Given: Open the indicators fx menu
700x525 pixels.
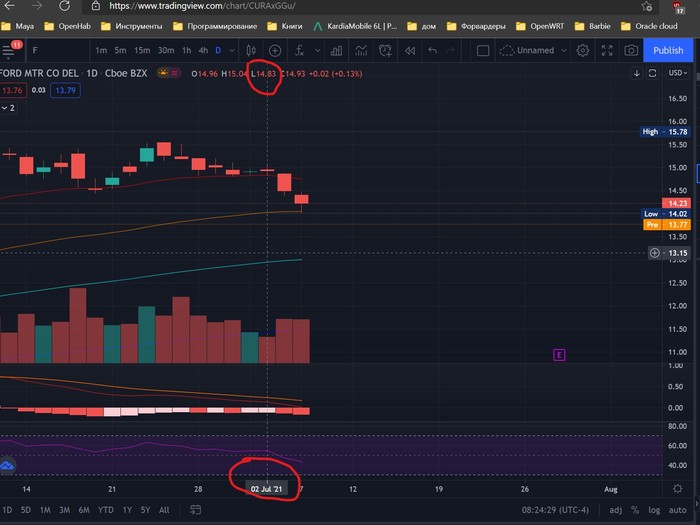Looking at the screenshot, I should point(299,50).
